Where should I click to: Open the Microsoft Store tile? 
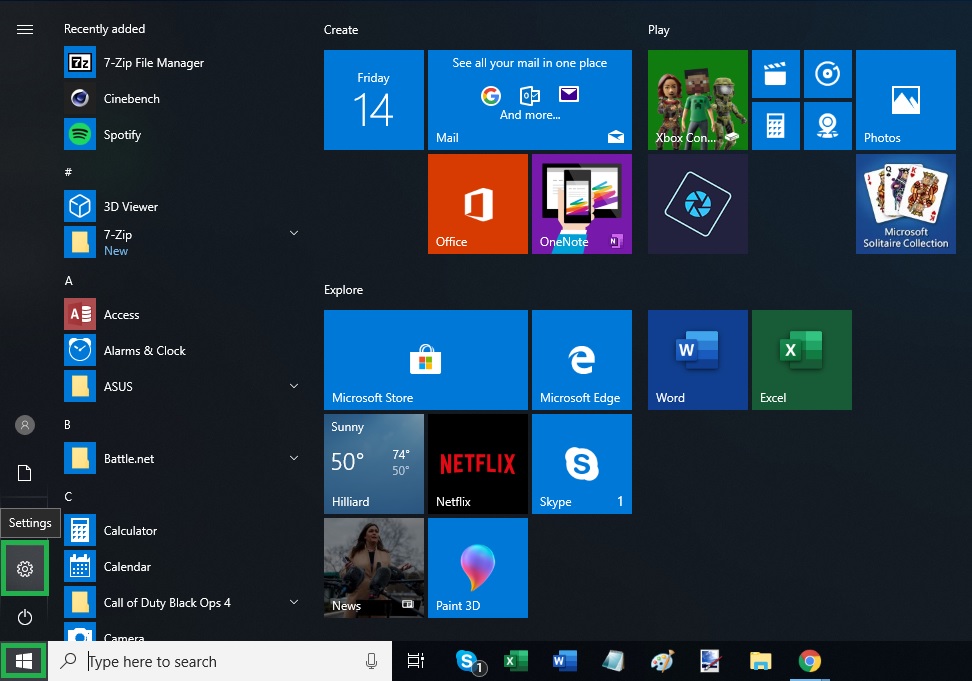pos(425,359)
